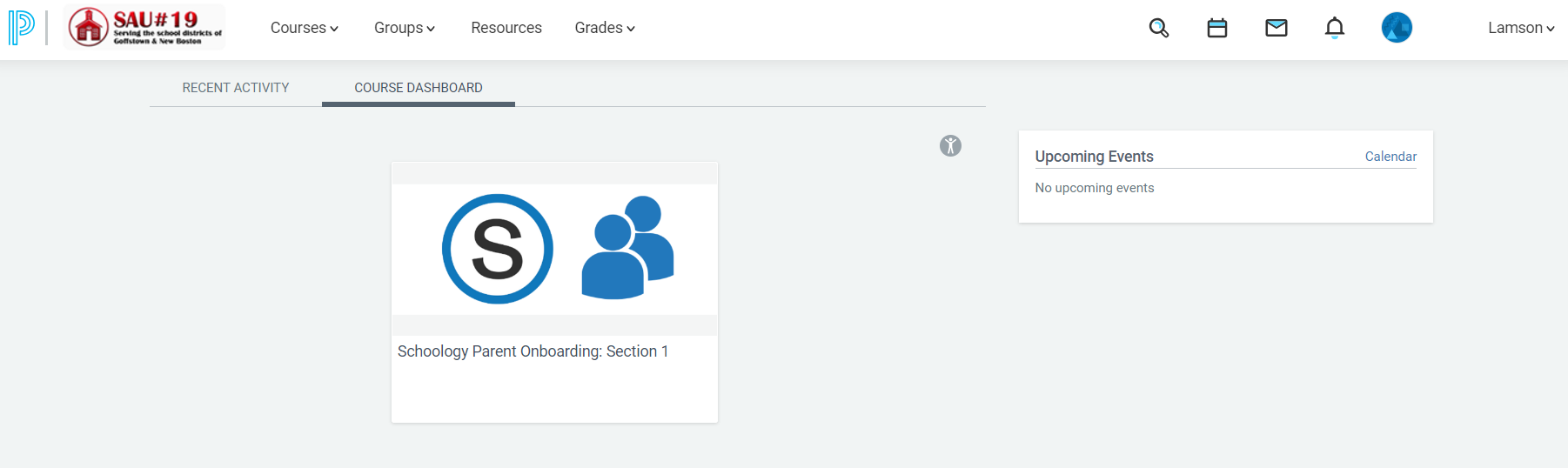Click the Upcoming Events heading
The image size is (1568, 468).
1094,157
